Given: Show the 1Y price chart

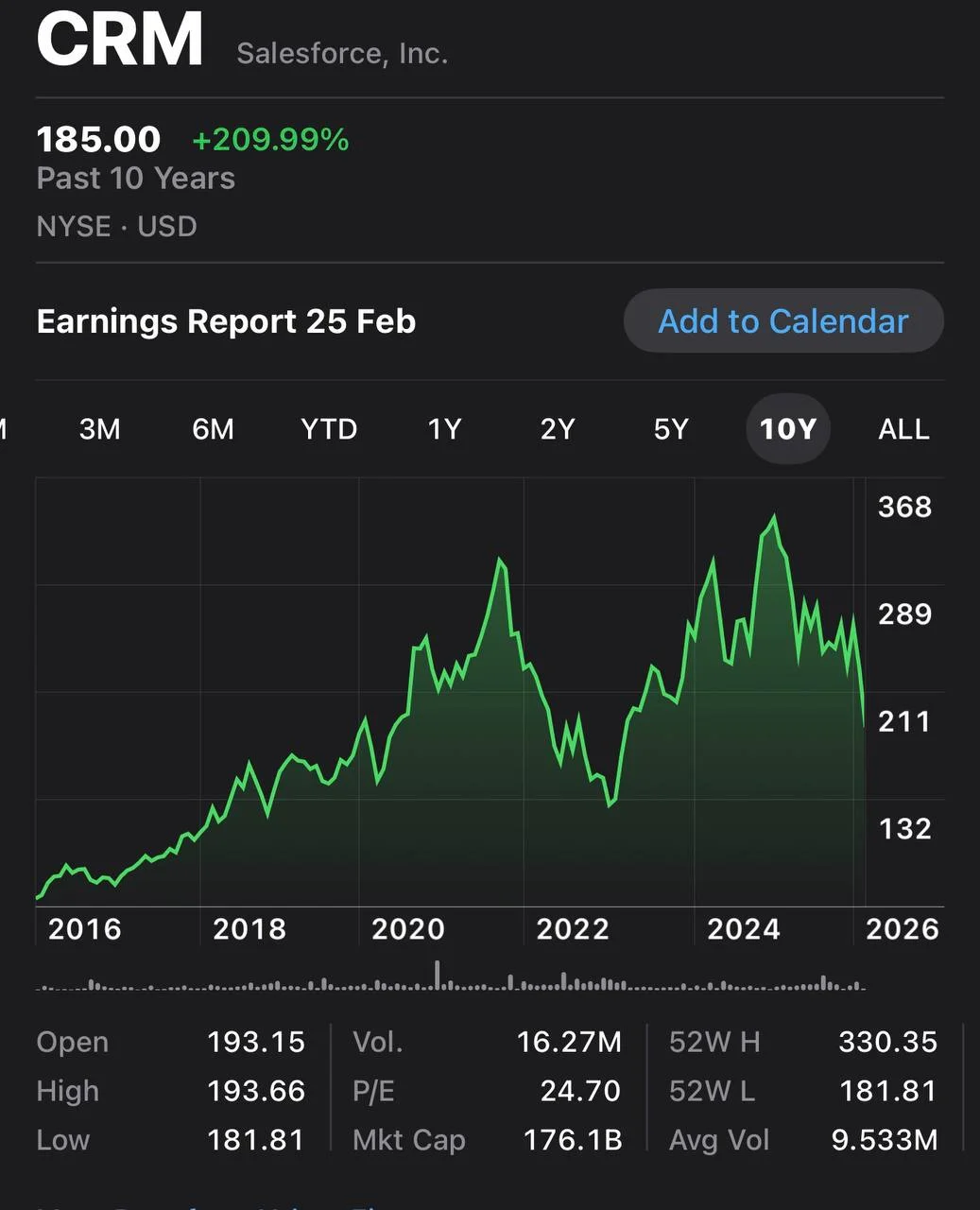Looking at the screenshot, I should [444, 429].
